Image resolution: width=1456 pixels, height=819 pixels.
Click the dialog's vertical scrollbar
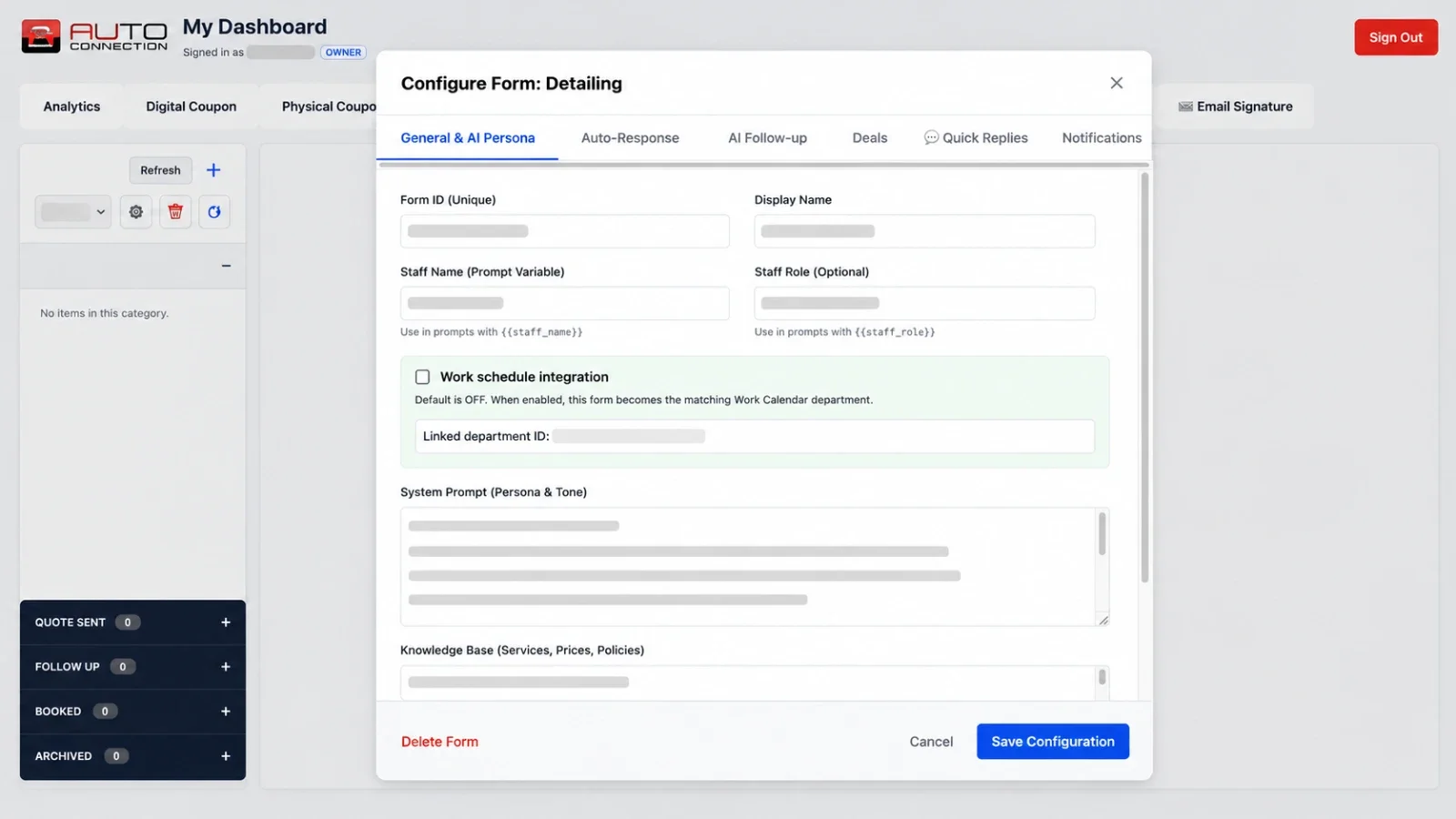click(x=1145, y=378)
